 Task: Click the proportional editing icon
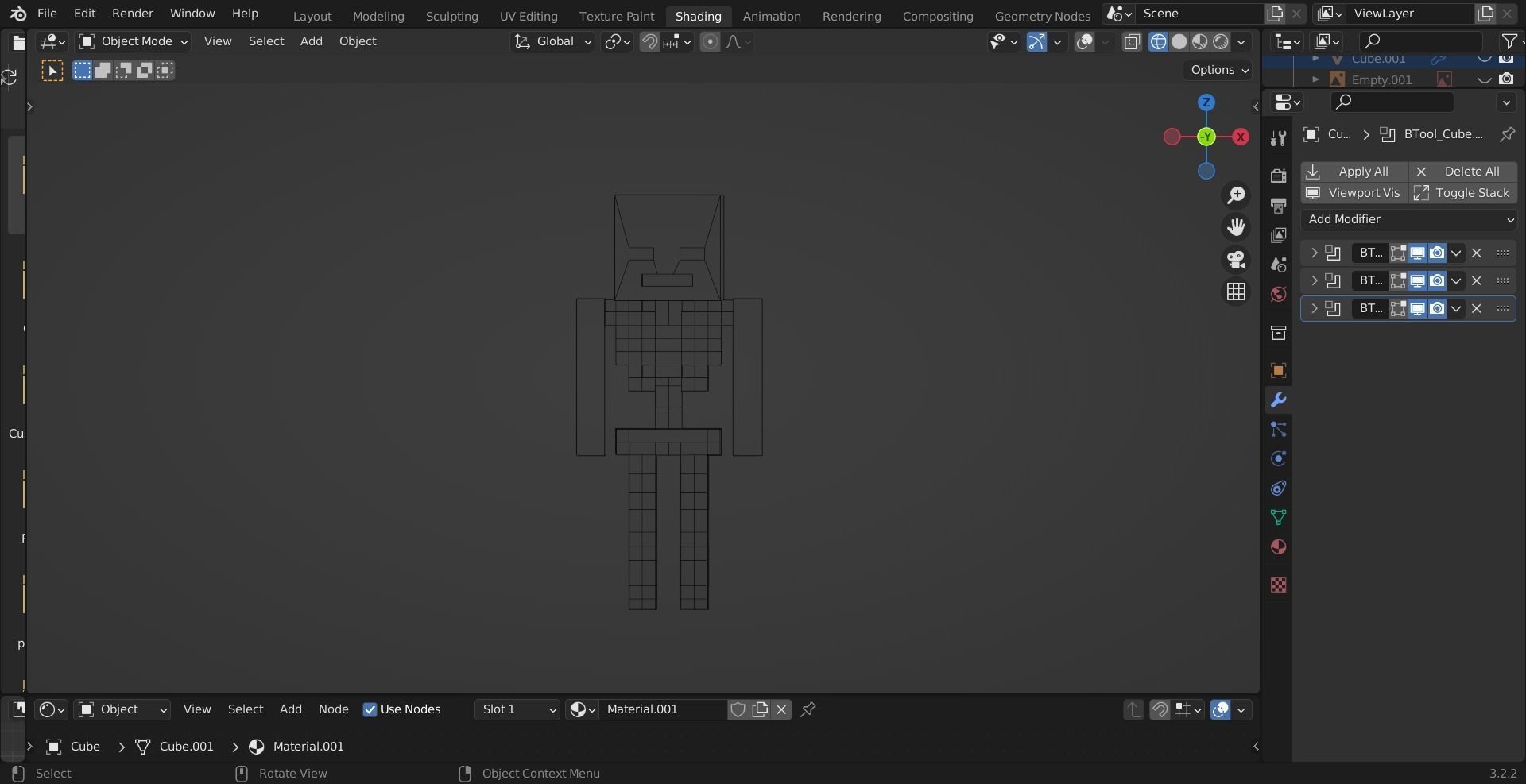pos(710,41)
